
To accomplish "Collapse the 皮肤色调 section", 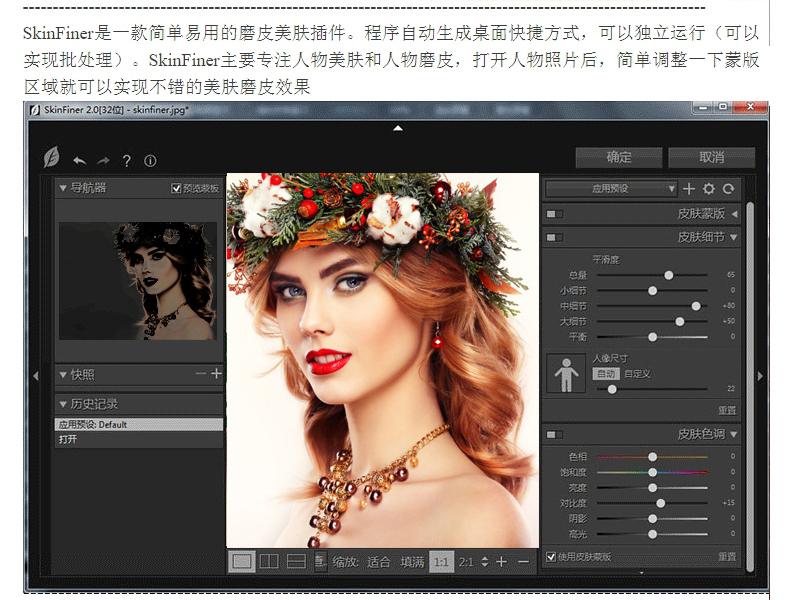I will 734,434.
